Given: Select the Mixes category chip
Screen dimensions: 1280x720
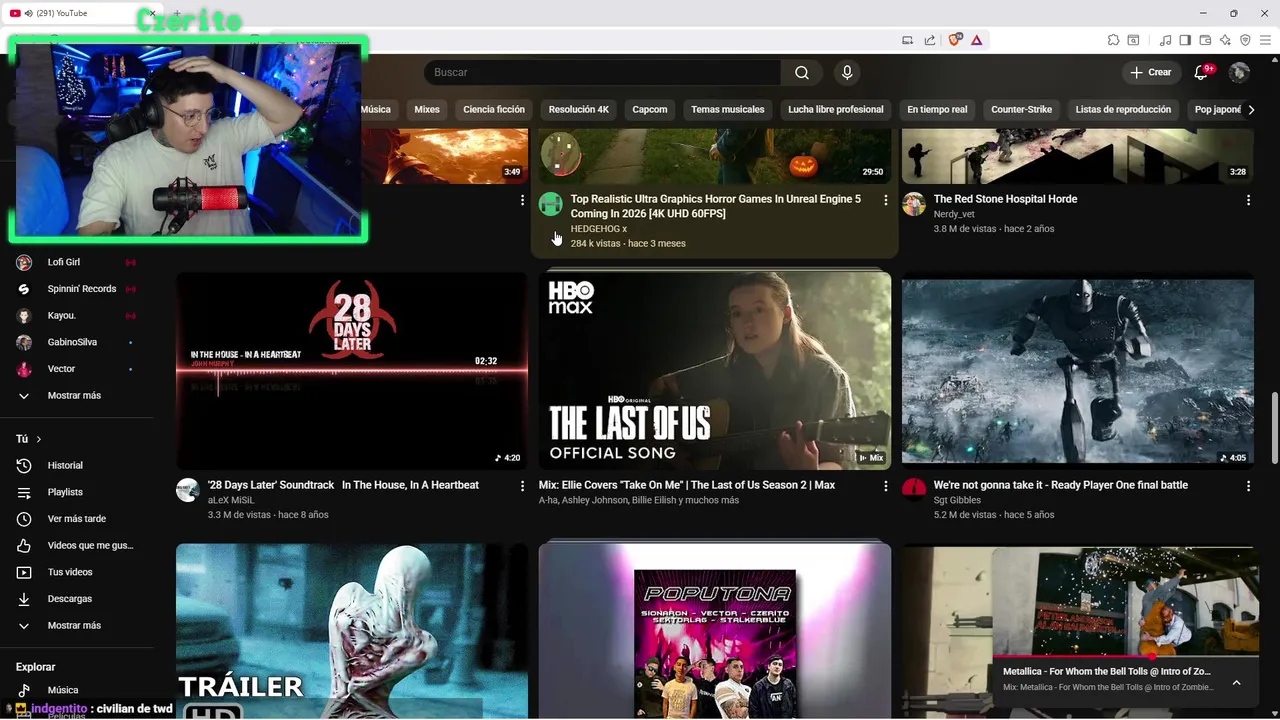Looking at the screenshot, I should pos(427,109).
